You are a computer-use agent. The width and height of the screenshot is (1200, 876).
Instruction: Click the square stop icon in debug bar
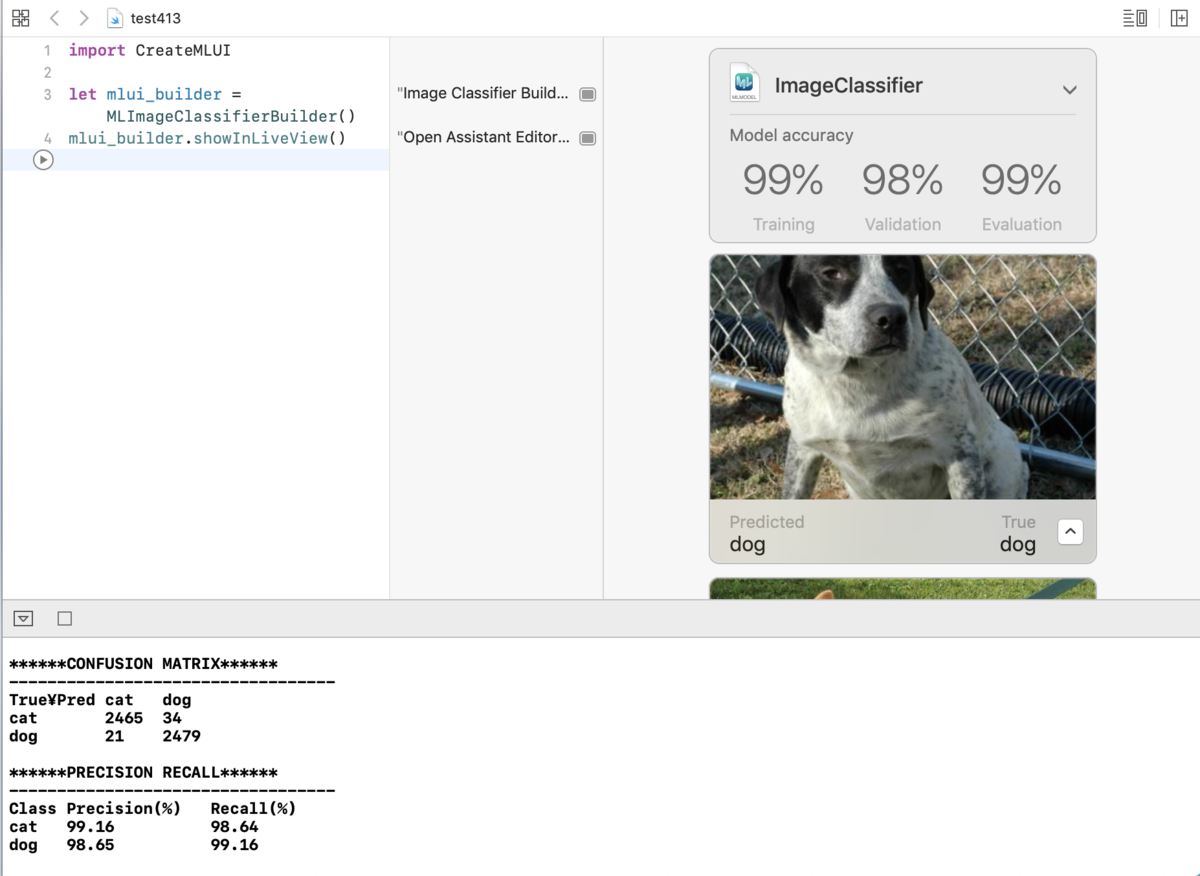65,619
